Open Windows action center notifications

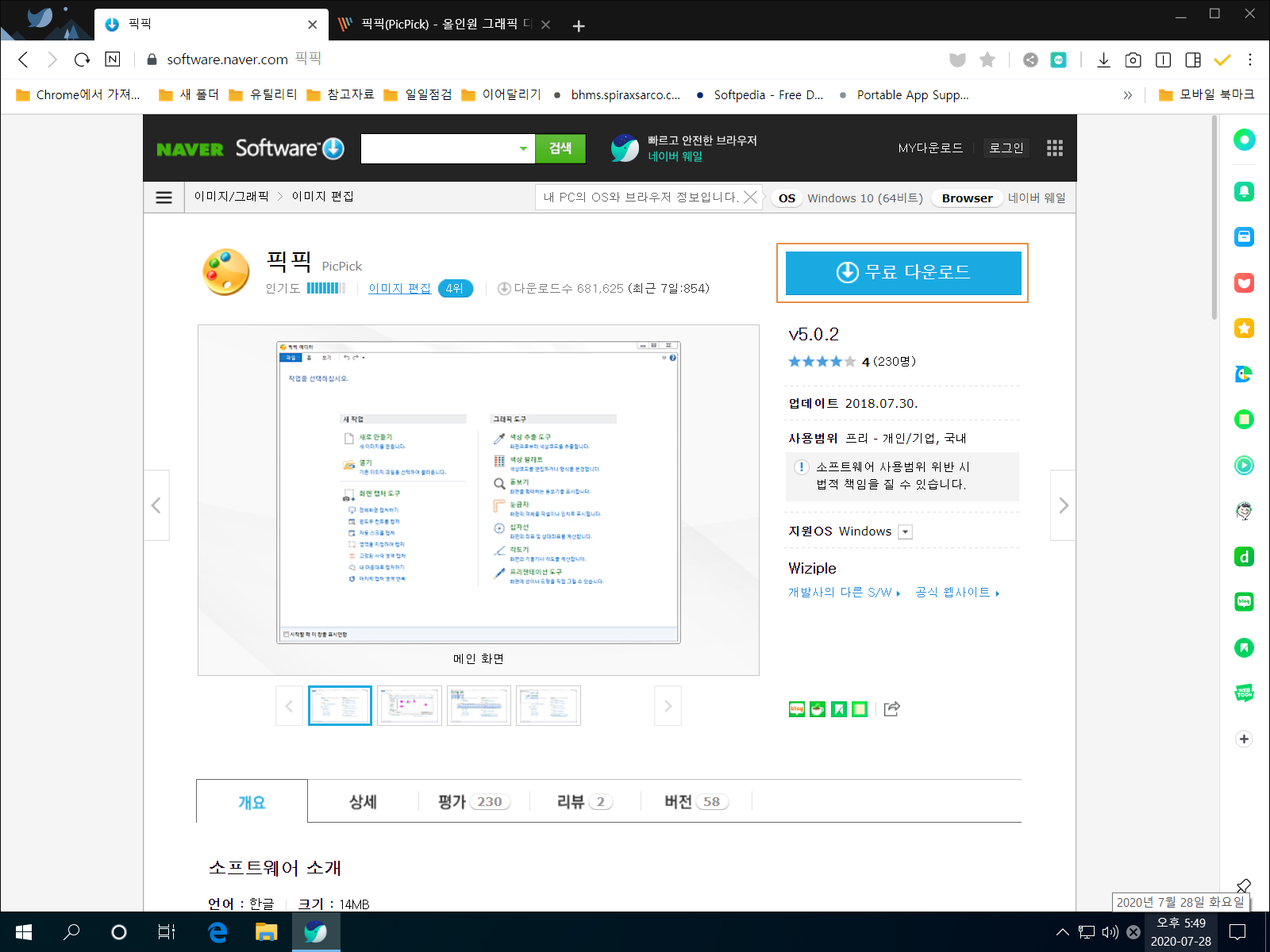pyautogui.click(x=1237, y=932)
